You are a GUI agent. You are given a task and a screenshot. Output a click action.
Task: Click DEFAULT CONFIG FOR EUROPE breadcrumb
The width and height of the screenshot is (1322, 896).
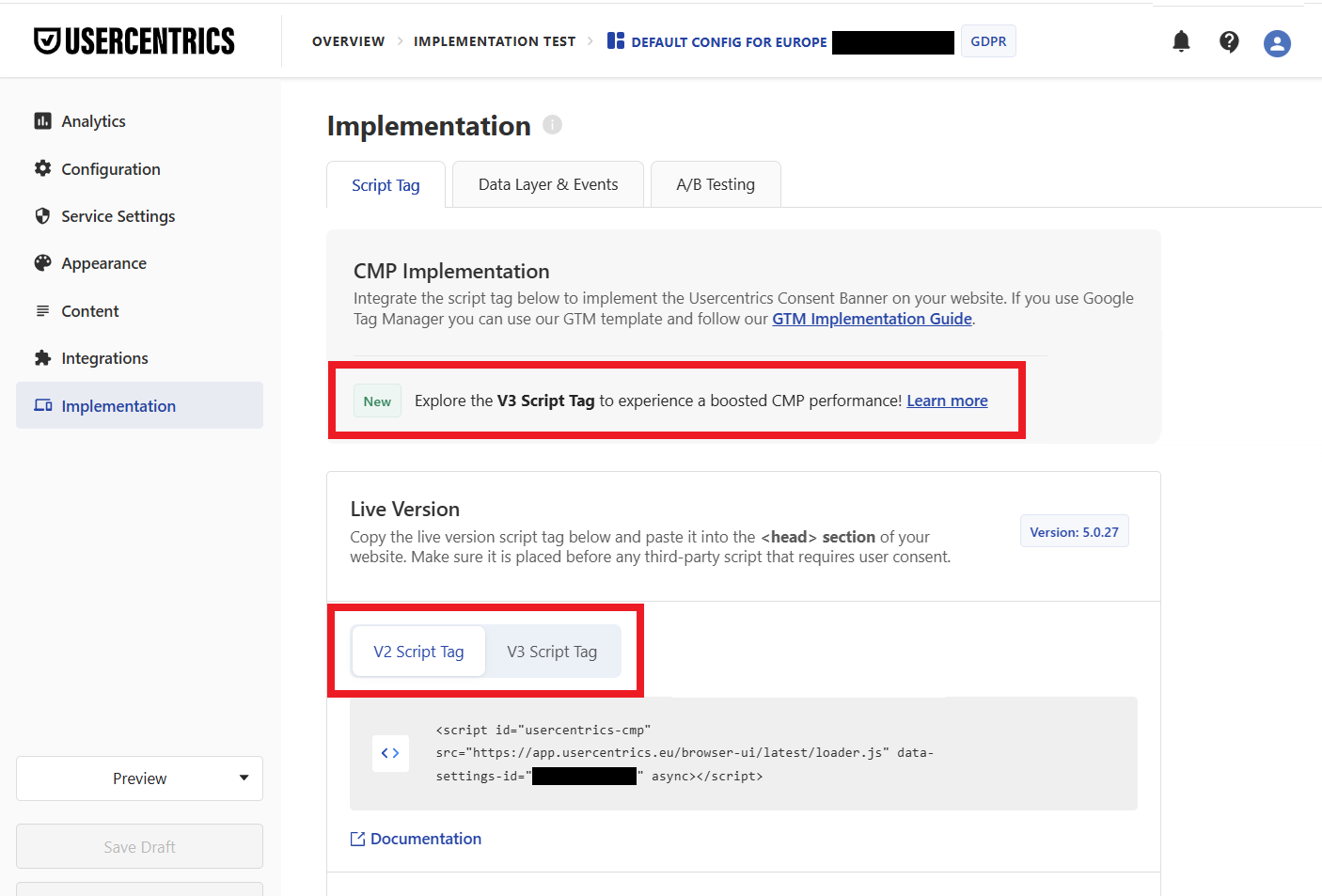point(730,42)
